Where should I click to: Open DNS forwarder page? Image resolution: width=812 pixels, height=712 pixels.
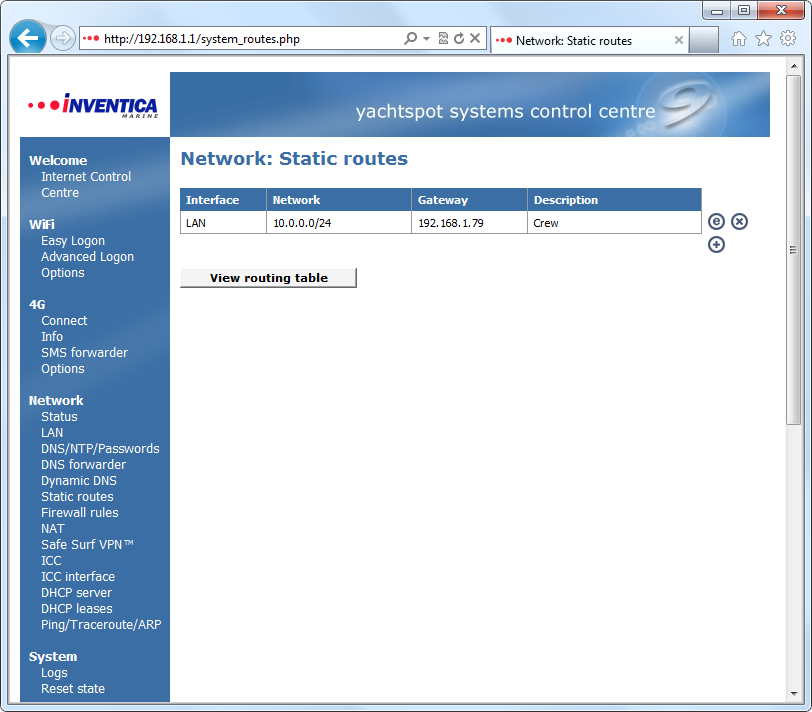click(83, 465)
